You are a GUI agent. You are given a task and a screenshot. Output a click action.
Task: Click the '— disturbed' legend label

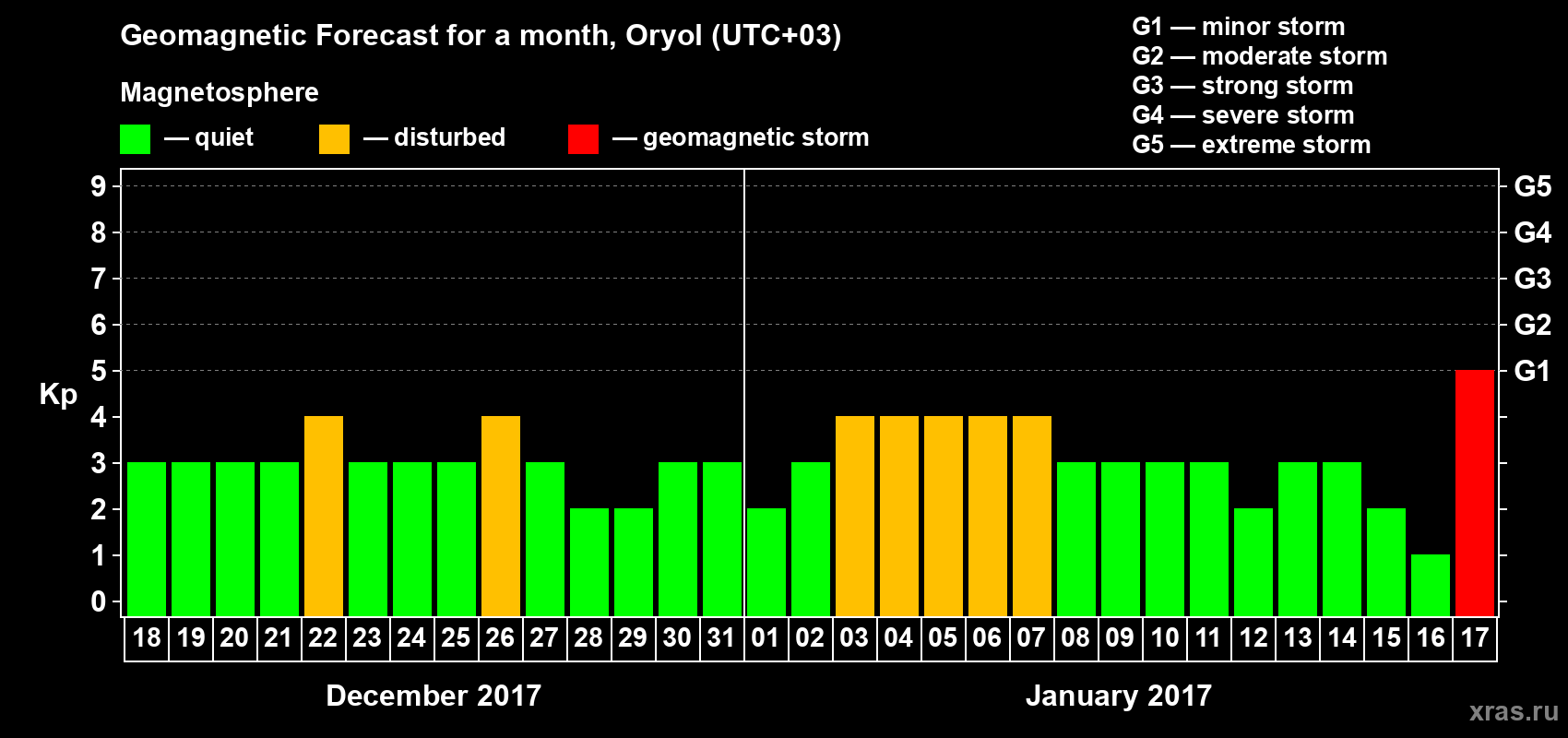(434, 137)
